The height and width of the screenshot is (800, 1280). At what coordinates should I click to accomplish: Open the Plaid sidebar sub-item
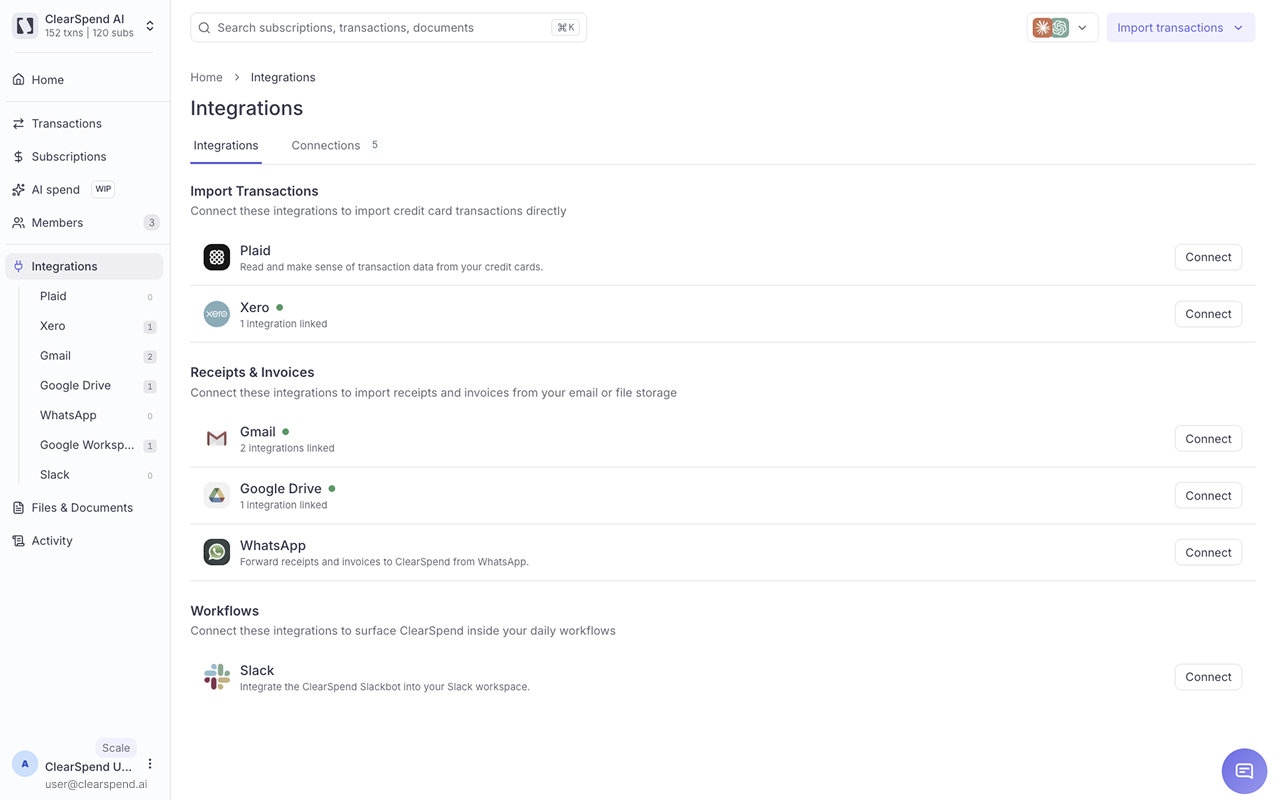coord(96,296)
